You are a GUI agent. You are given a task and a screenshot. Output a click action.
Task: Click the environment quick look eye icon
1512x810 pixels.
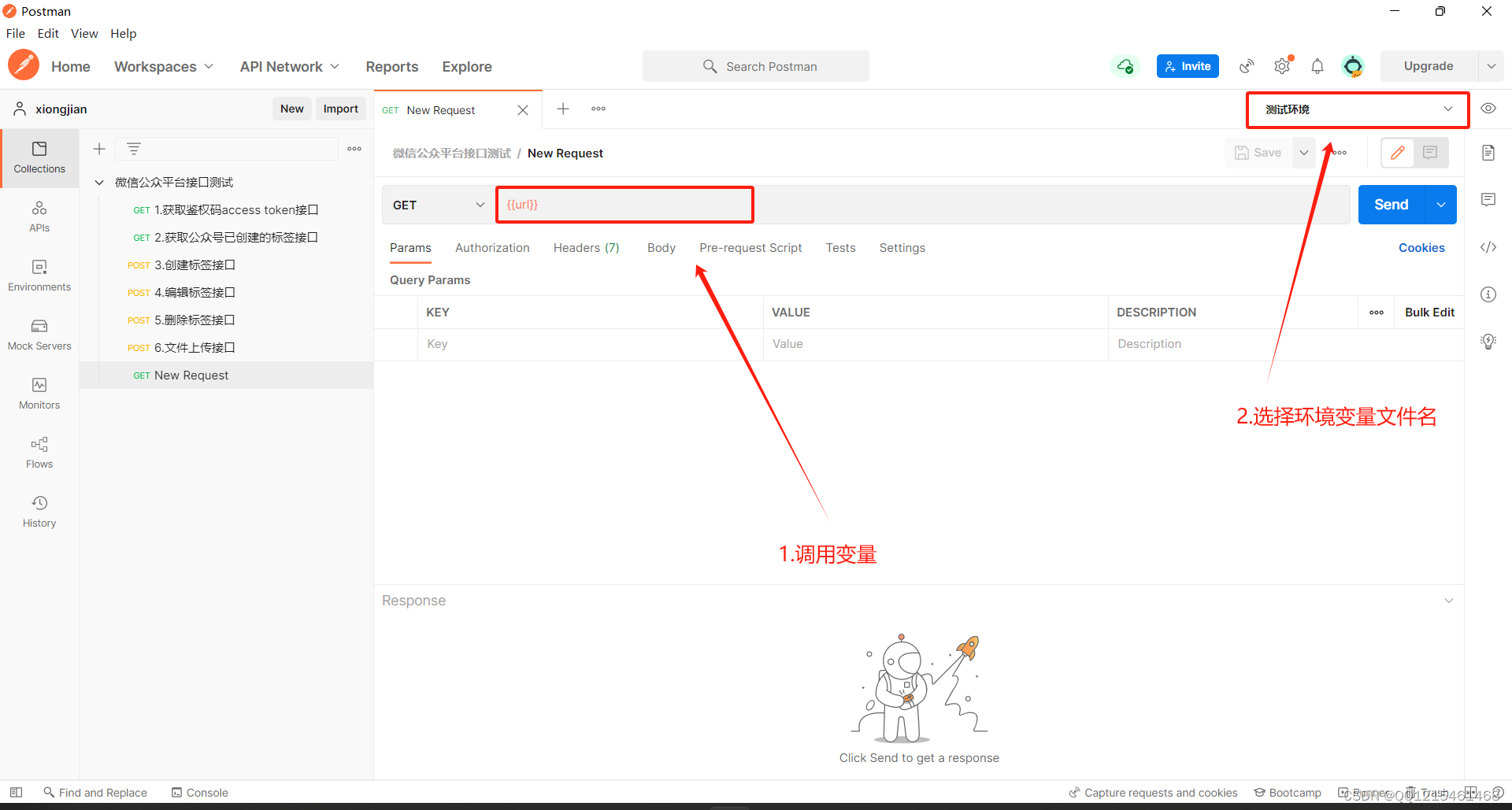tap(1488, 109)
